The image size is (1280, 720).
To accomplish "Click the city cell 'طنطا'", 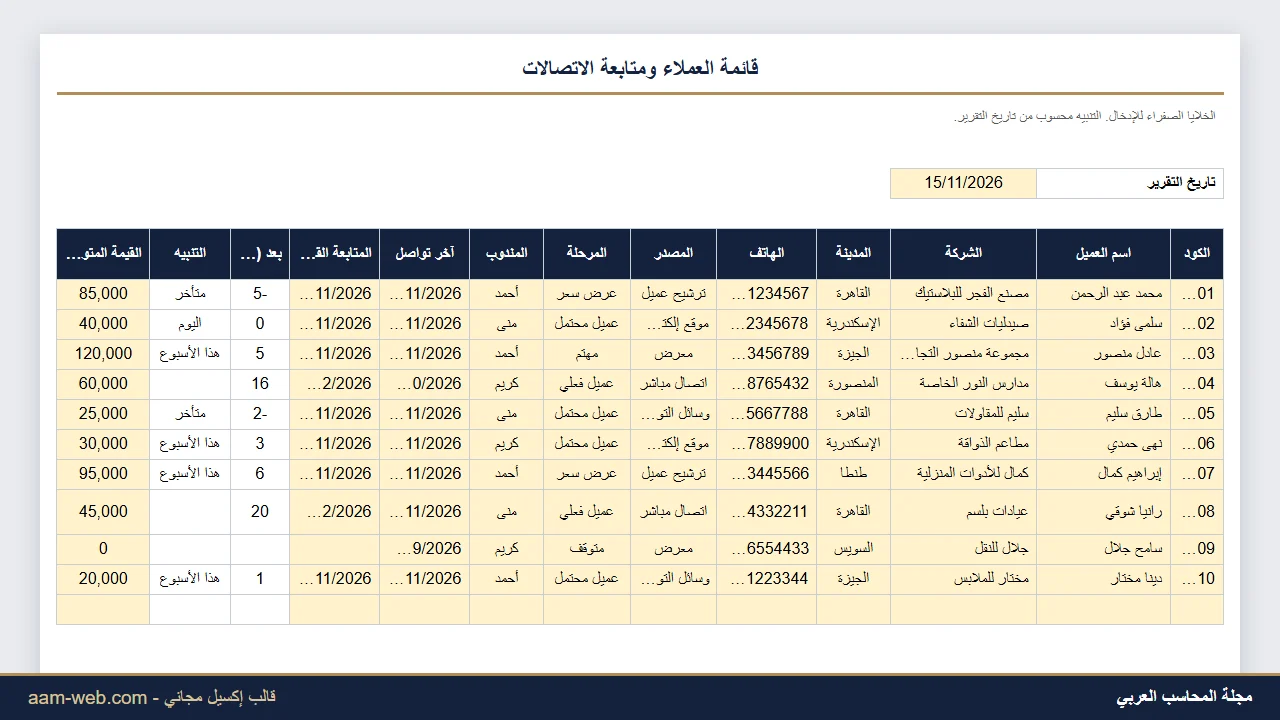I will (854, 474).
